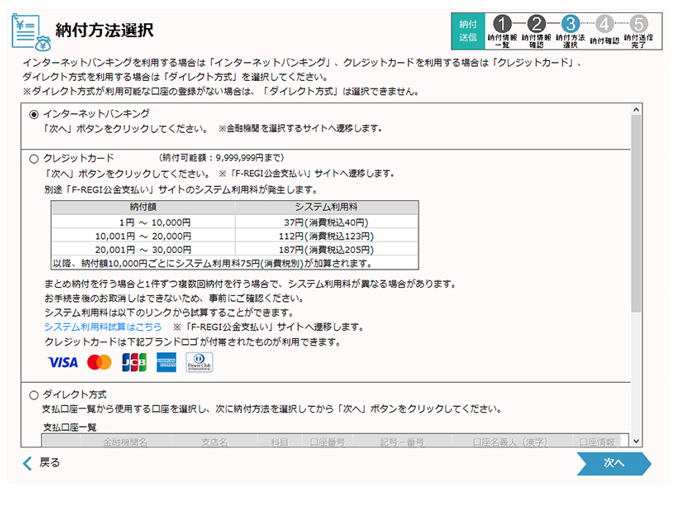Click the JCB card logo
Viewport: 680px width, 520px height.
133,362
